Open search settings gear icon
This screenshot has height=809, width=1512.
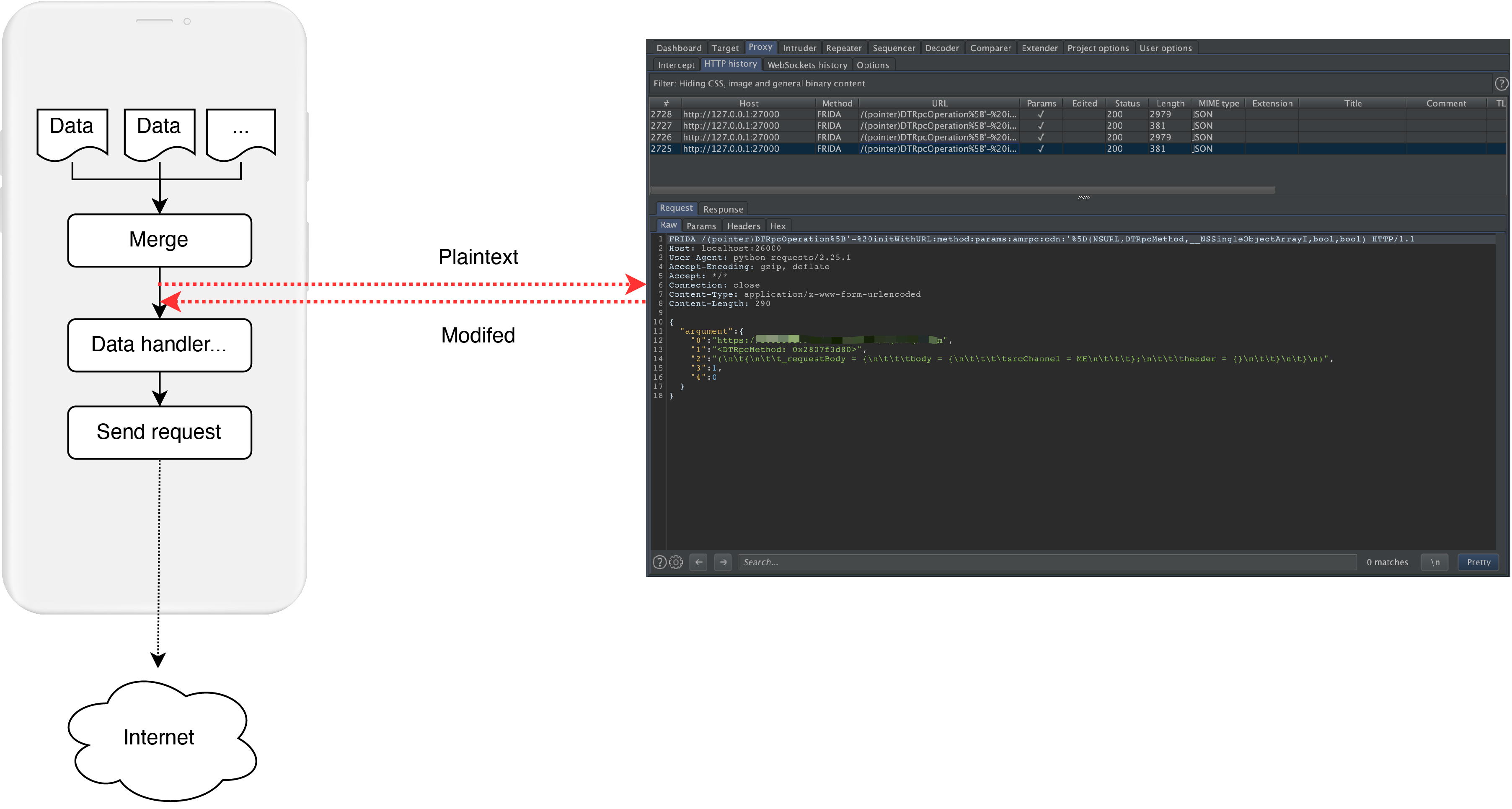(x=676, y=562)
